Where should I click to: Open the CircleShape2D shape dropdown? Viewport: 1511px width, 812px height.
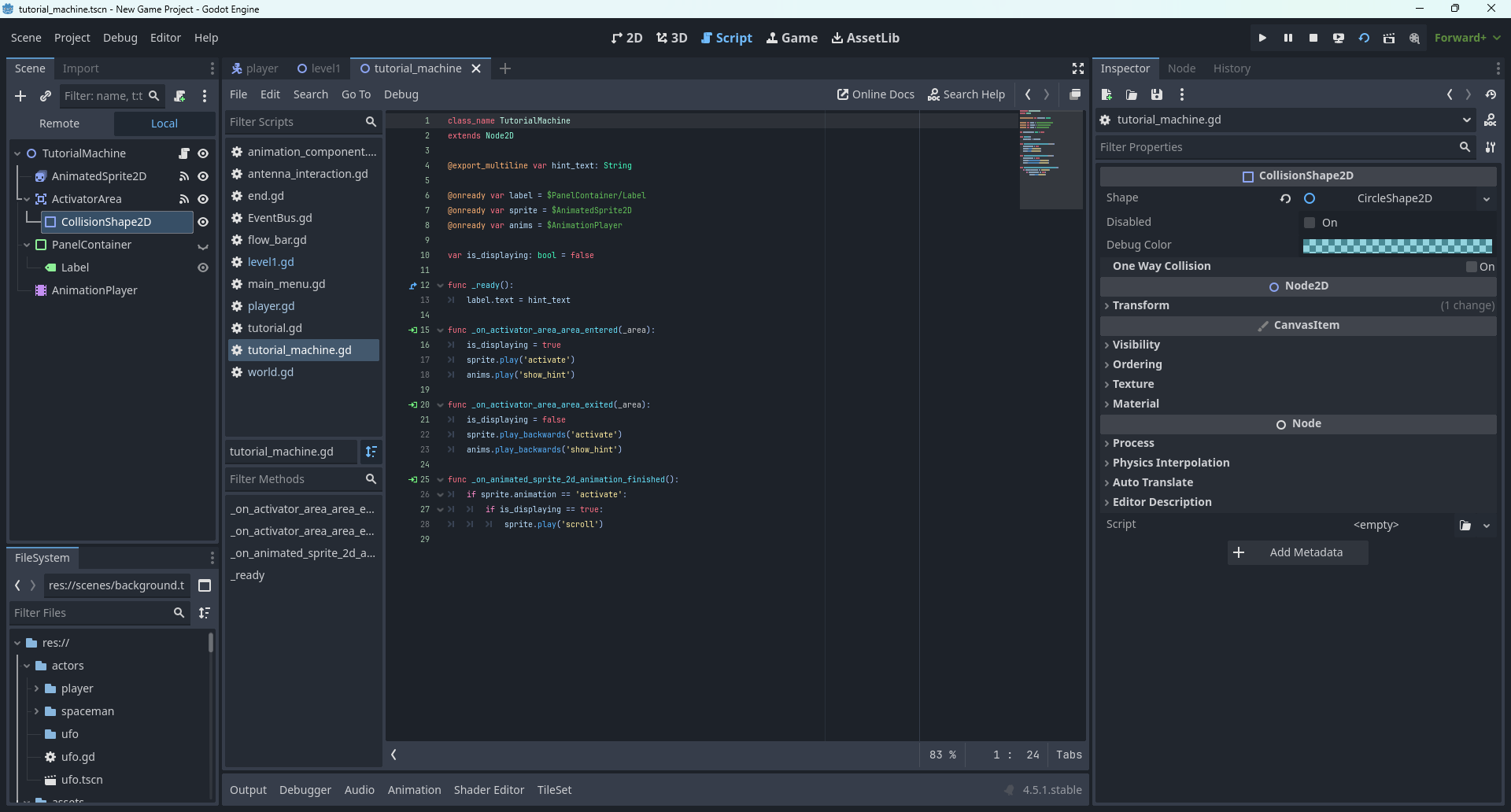(1487, 199)
